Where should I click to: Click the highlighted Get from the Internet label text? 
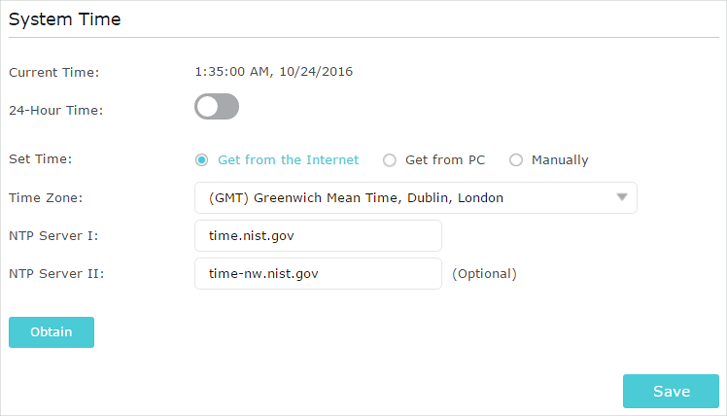[288, 160]
